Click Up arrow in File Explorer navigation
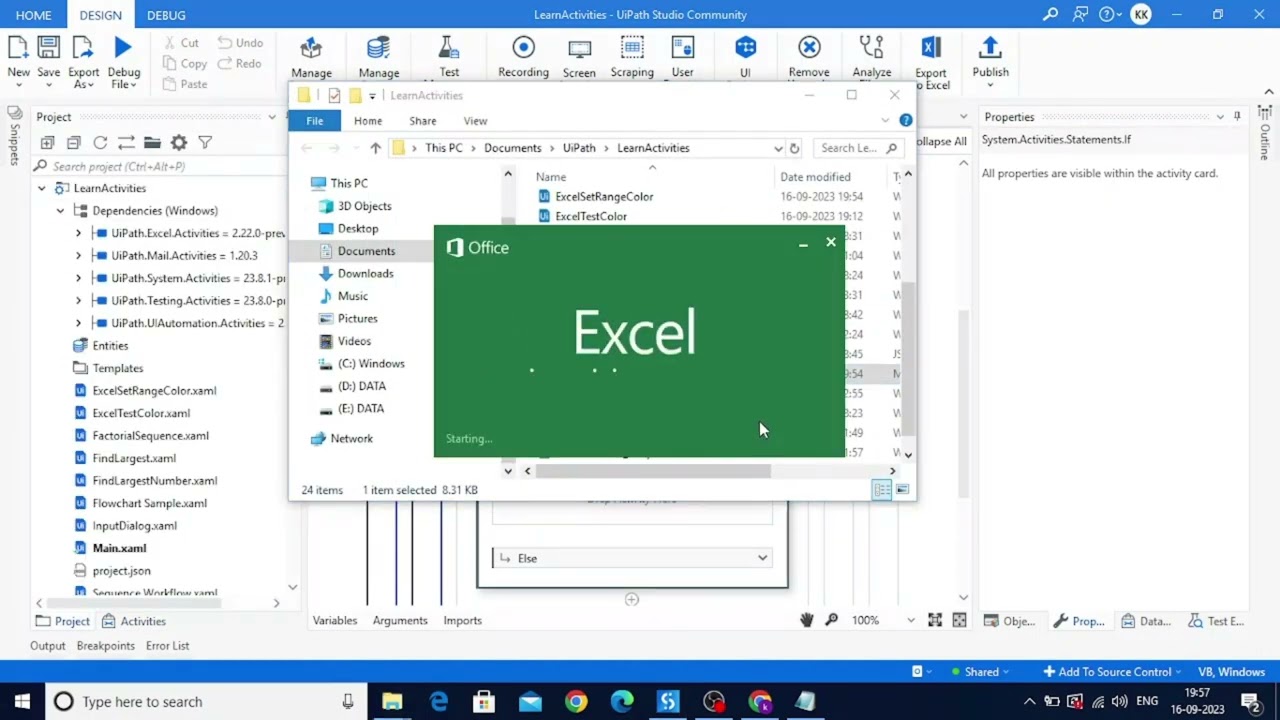Viewport: 1280px width, 720px height. (x=375, y=148)
